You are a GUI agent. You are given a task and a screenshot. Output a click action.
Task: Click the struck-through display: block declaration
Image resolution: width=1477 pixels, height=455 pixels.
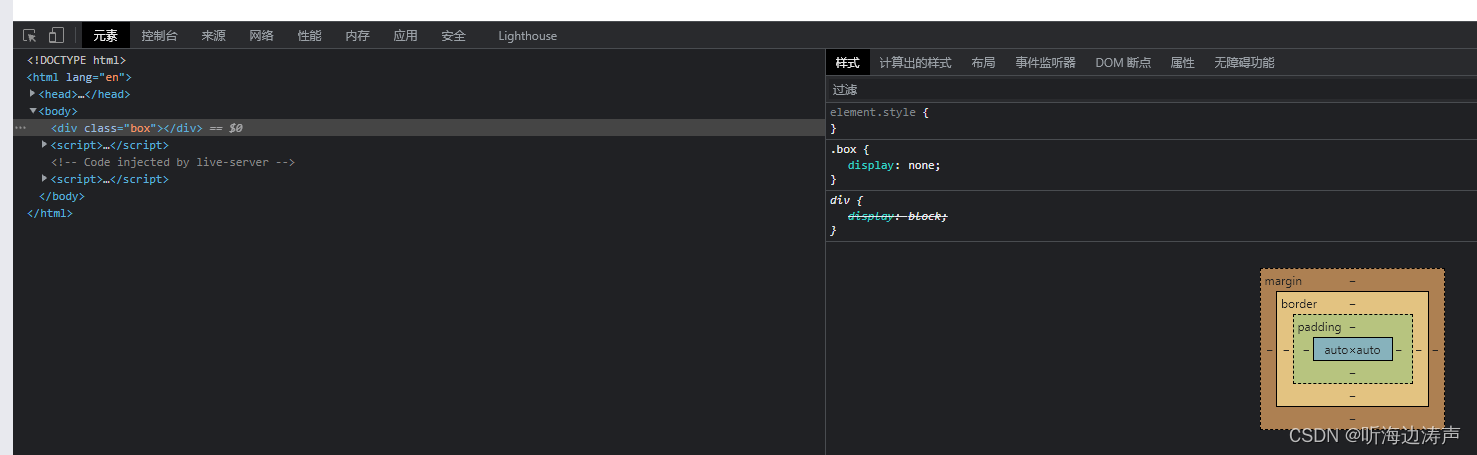pos(897,216)
